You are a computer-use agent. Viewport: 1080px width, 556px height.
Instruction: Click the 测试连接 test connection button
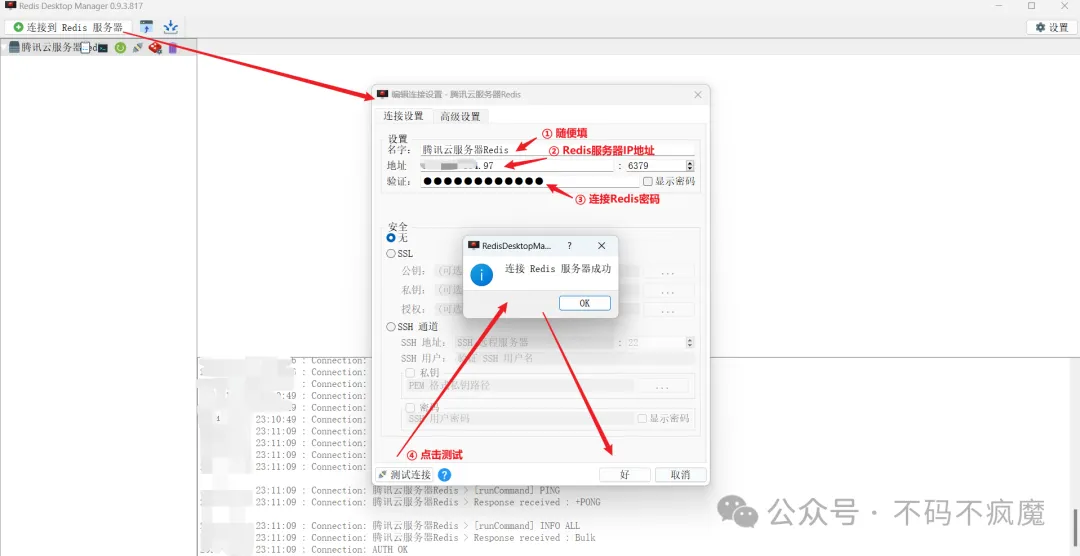[x=404, y=475]
